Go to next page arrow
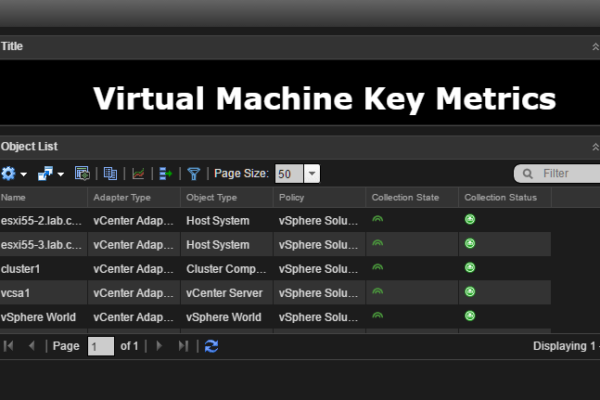This screenshot has width=600, height=400. (159, 346)
